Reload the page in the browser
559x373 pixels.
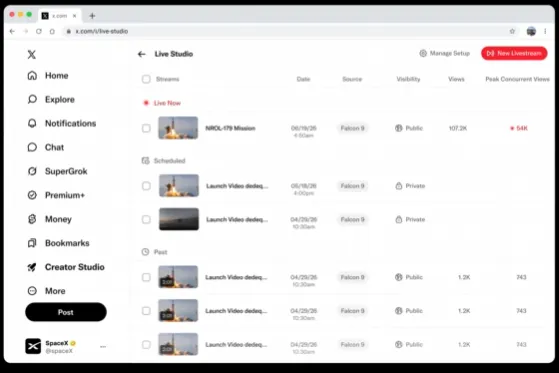pos(39,31)
